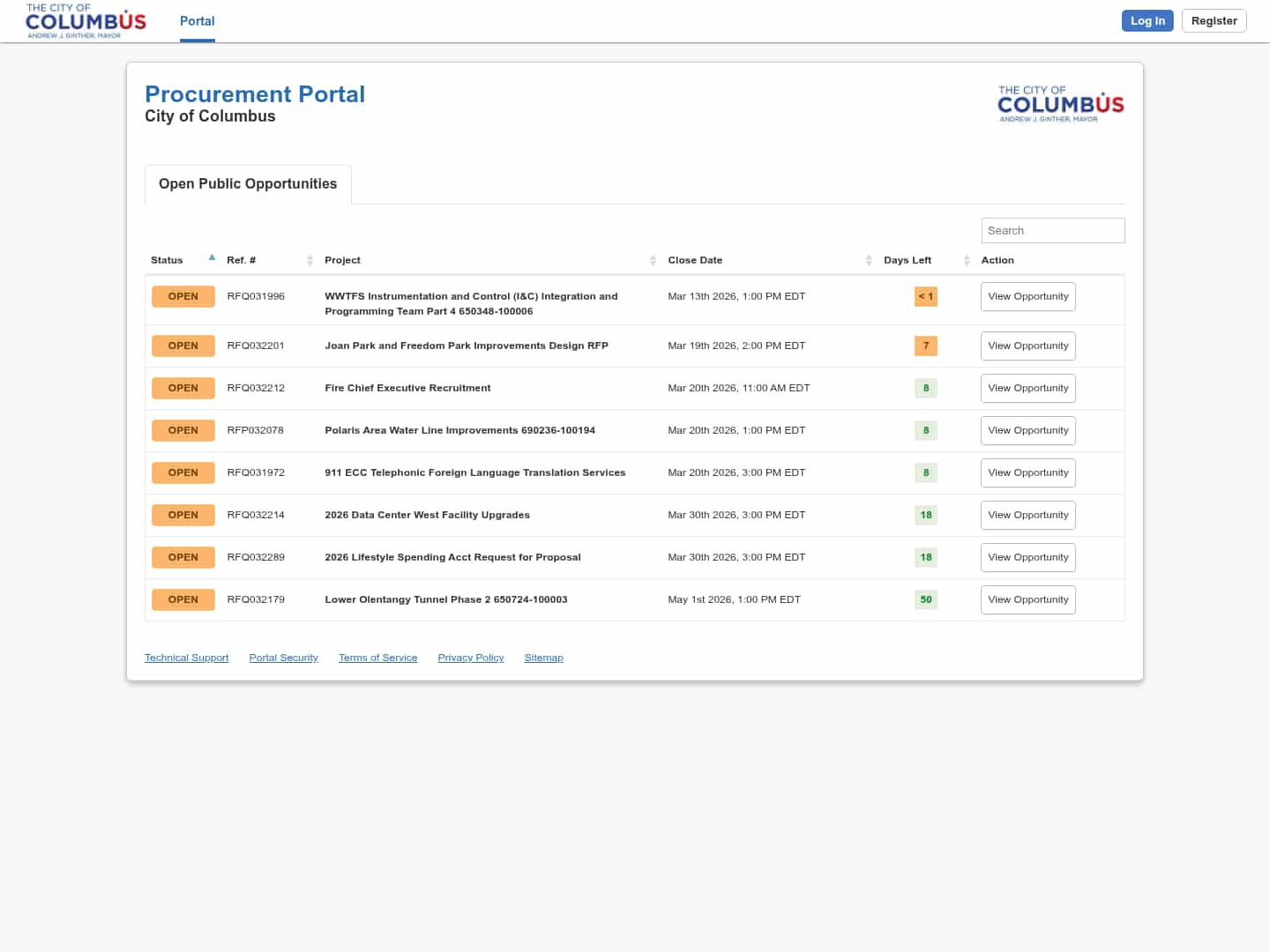This screenshot has width=1270, height=952.
Task: Click in the Search input field
Action: click(x=1052, y=231)
